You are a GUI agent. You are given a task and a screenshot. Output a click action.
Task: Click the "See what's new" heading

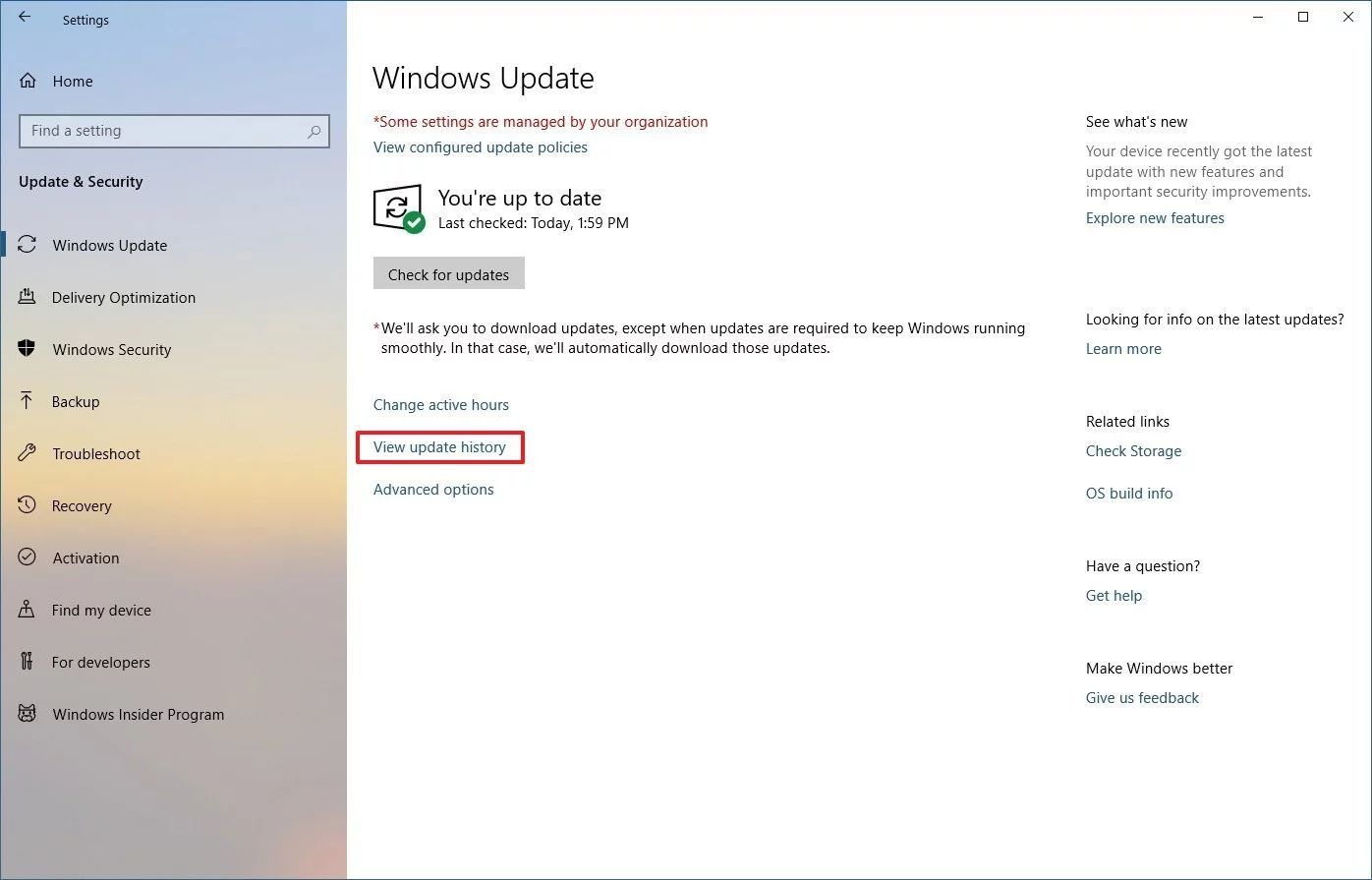pos(1136,122)
